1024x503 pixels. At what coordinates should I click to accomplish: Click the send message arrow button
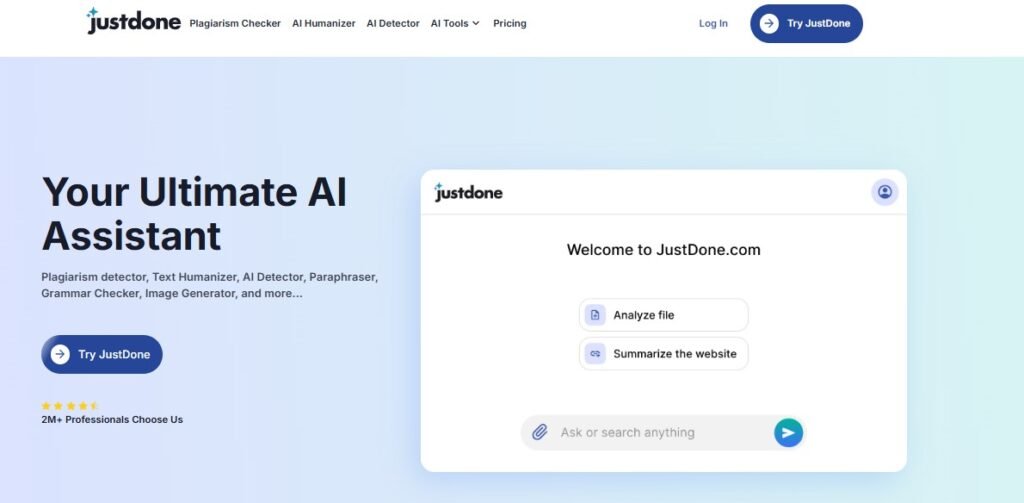(788, 432)
